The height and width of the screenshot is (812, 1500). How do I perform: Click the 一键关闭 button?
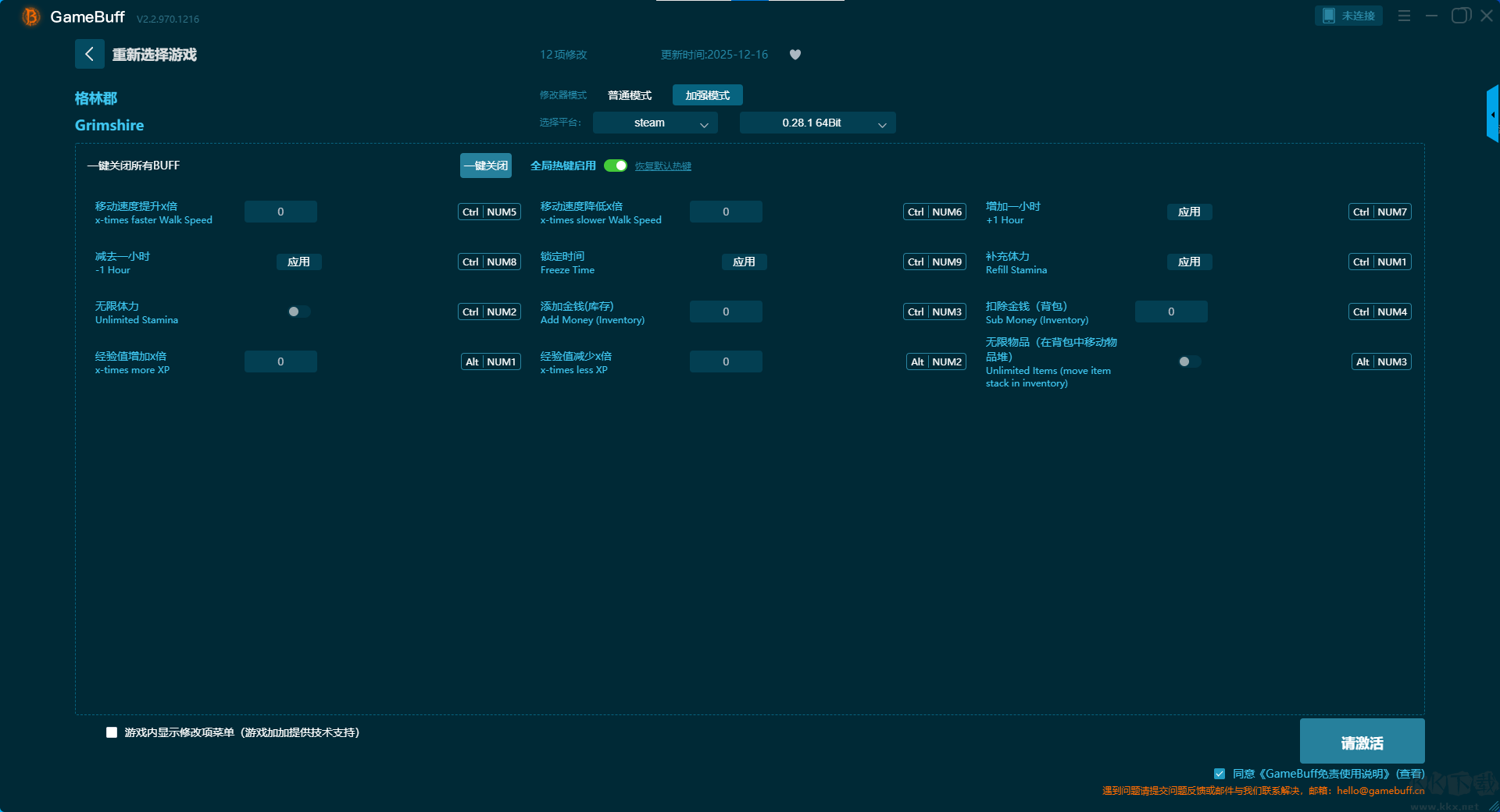click(x=486, y=166)
